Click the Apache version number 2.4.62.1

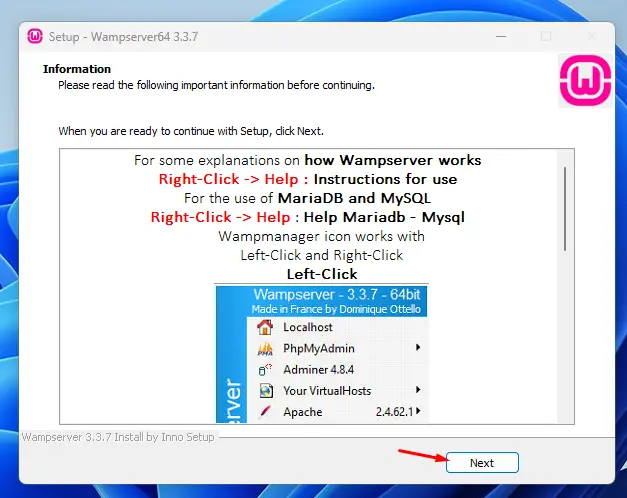(394, 412)
